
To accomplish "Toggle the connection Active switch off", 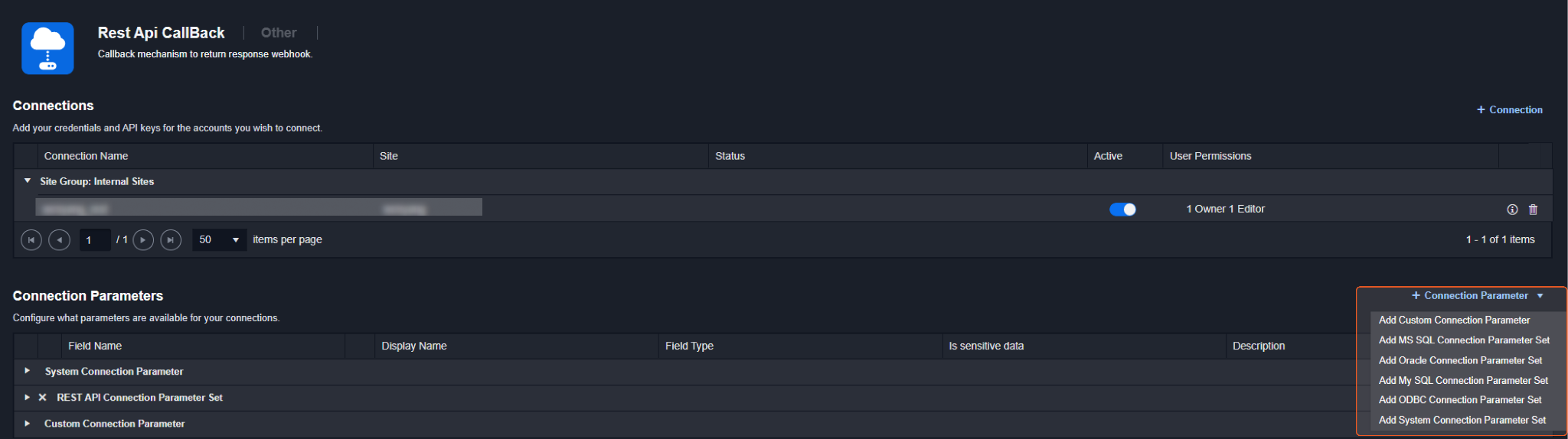I will coord(1122,210).
